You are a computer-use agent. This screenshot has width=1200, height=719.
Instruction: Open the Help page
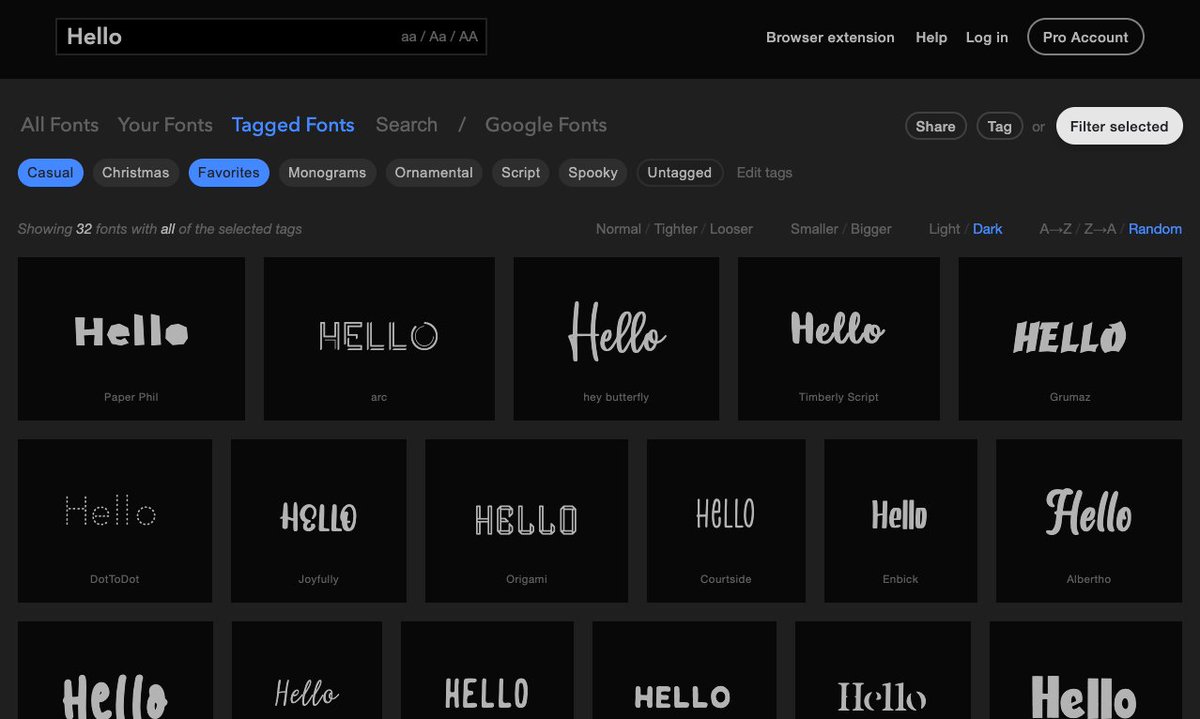(931, 37)
